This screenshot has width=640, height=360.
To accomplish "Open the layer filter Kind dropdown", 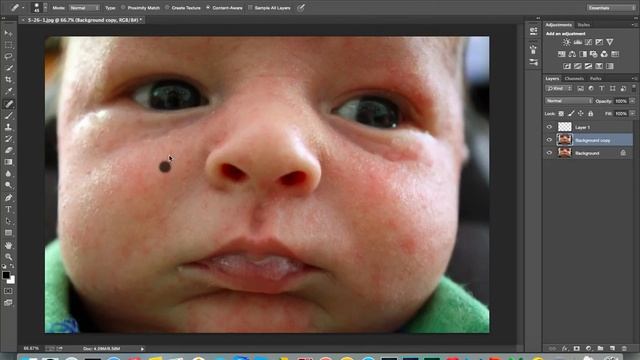I will [x=559, y=88].
